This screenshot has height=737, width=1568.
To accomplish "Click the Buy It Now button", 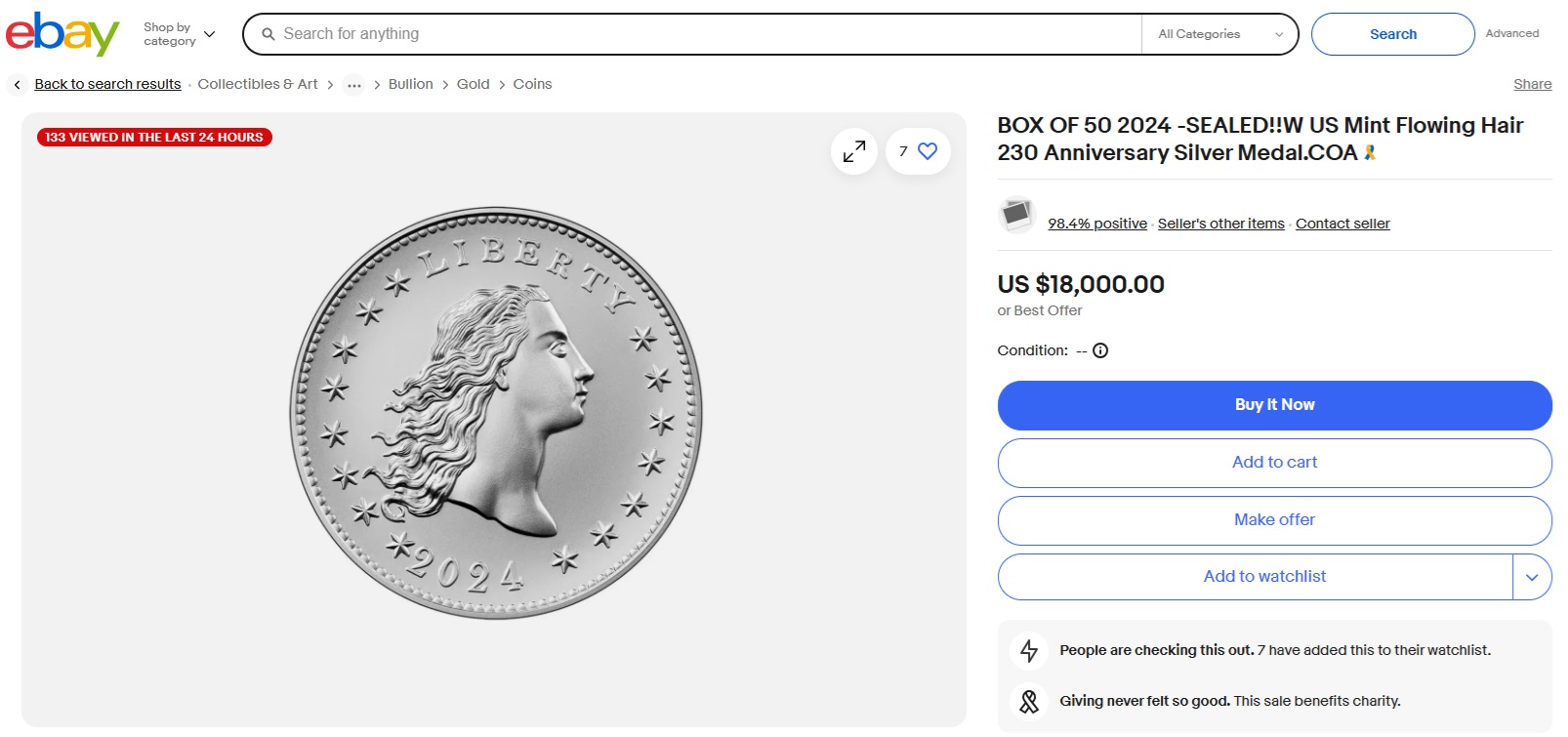I will click(1274, 405).
